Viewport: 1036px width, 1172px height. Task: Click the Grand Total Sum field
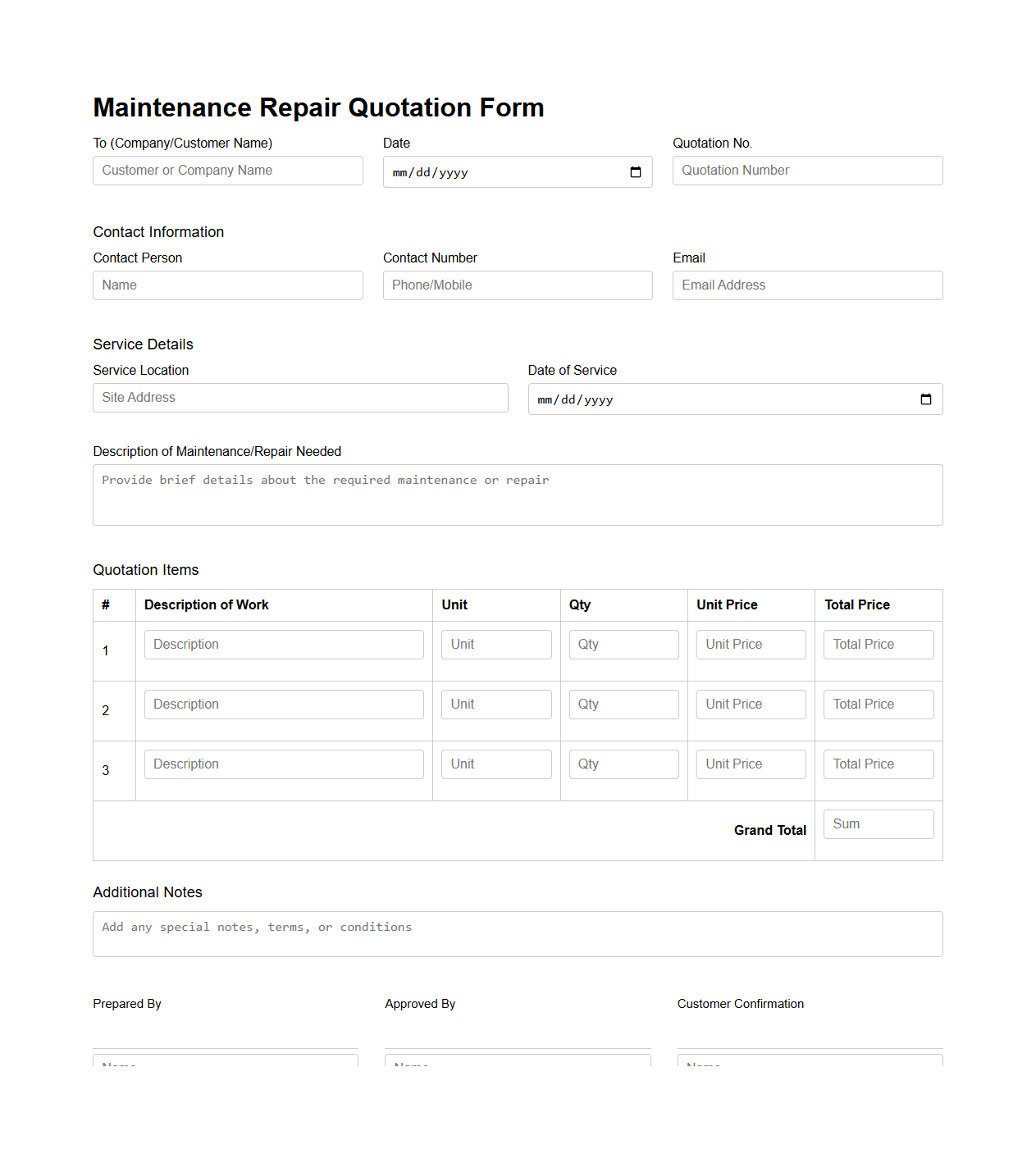[x=878, y=823]
